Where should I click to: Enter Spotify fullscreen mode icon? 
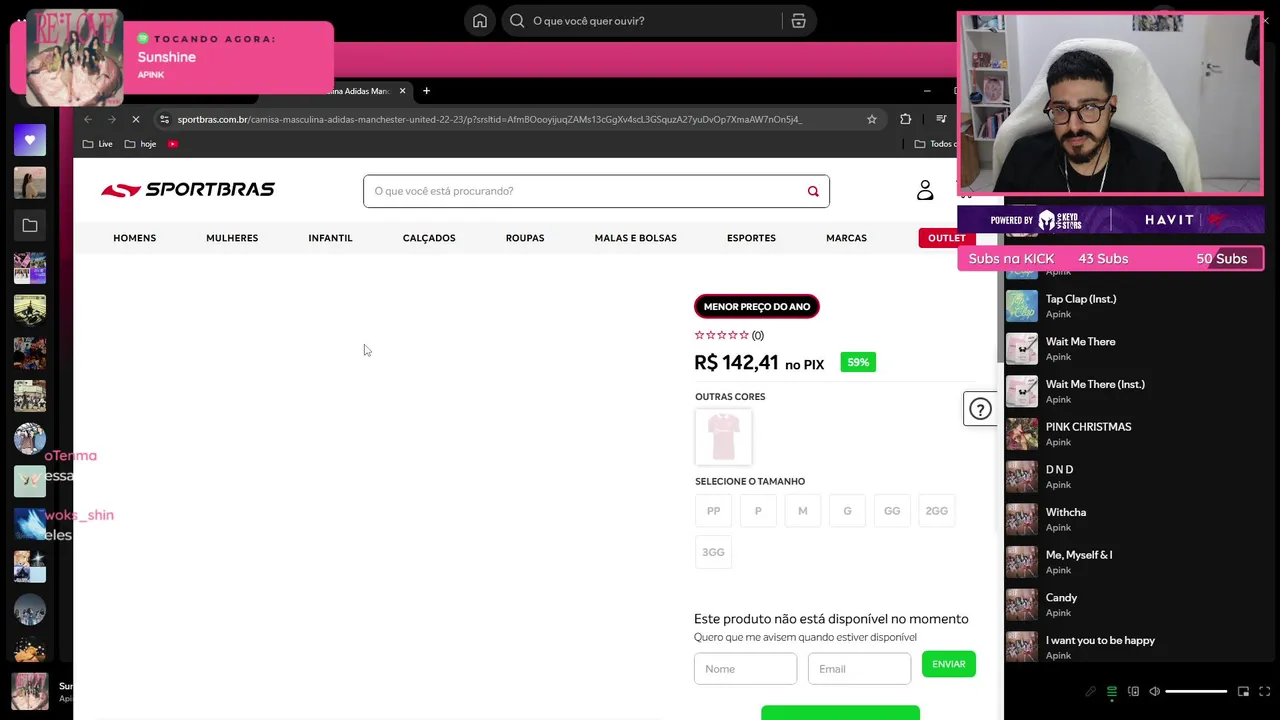click(x=1266, y=691)
